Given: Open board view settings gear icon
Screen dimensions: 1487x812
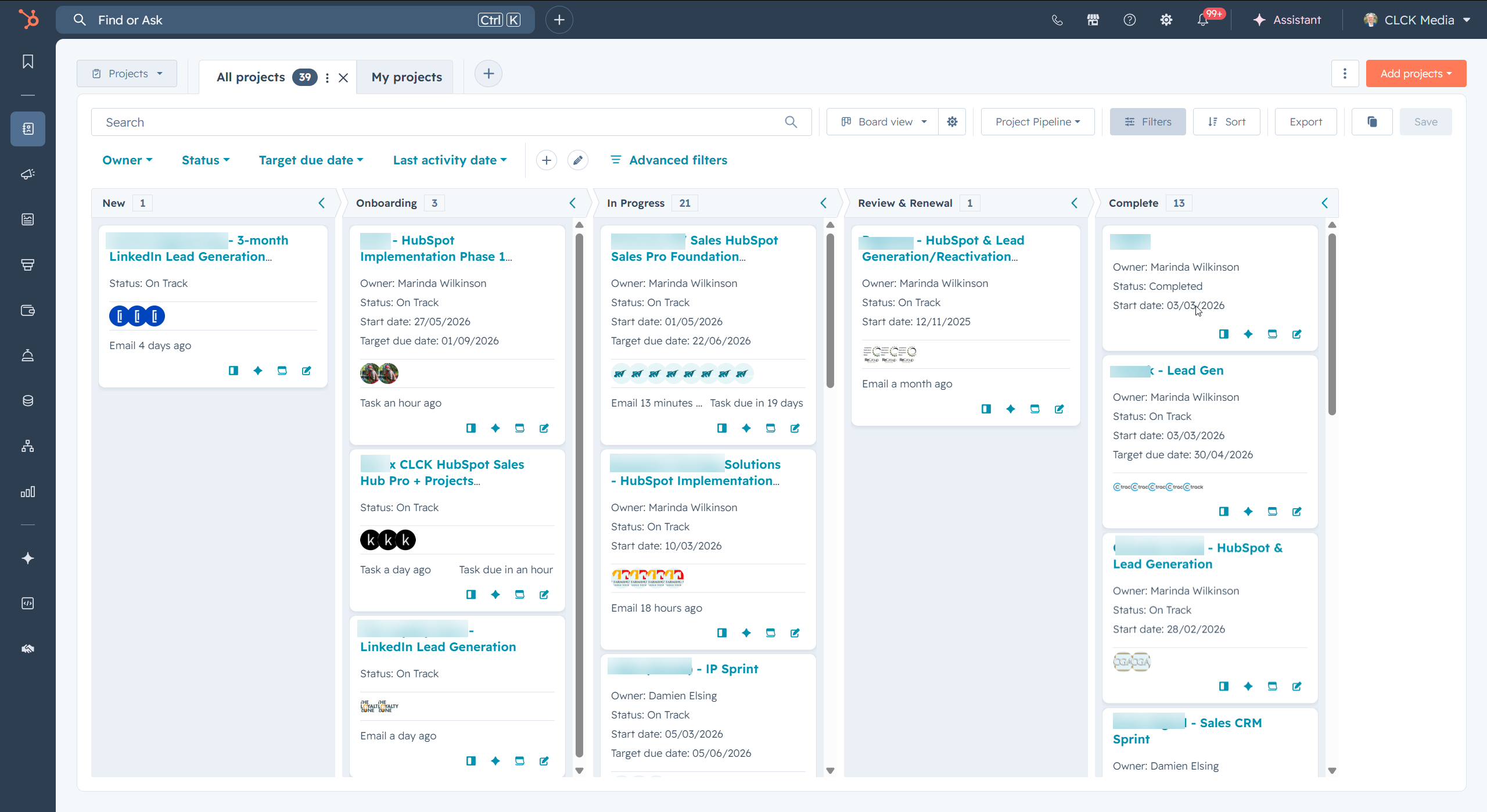Looking at the screenshot, I should 952,122.
